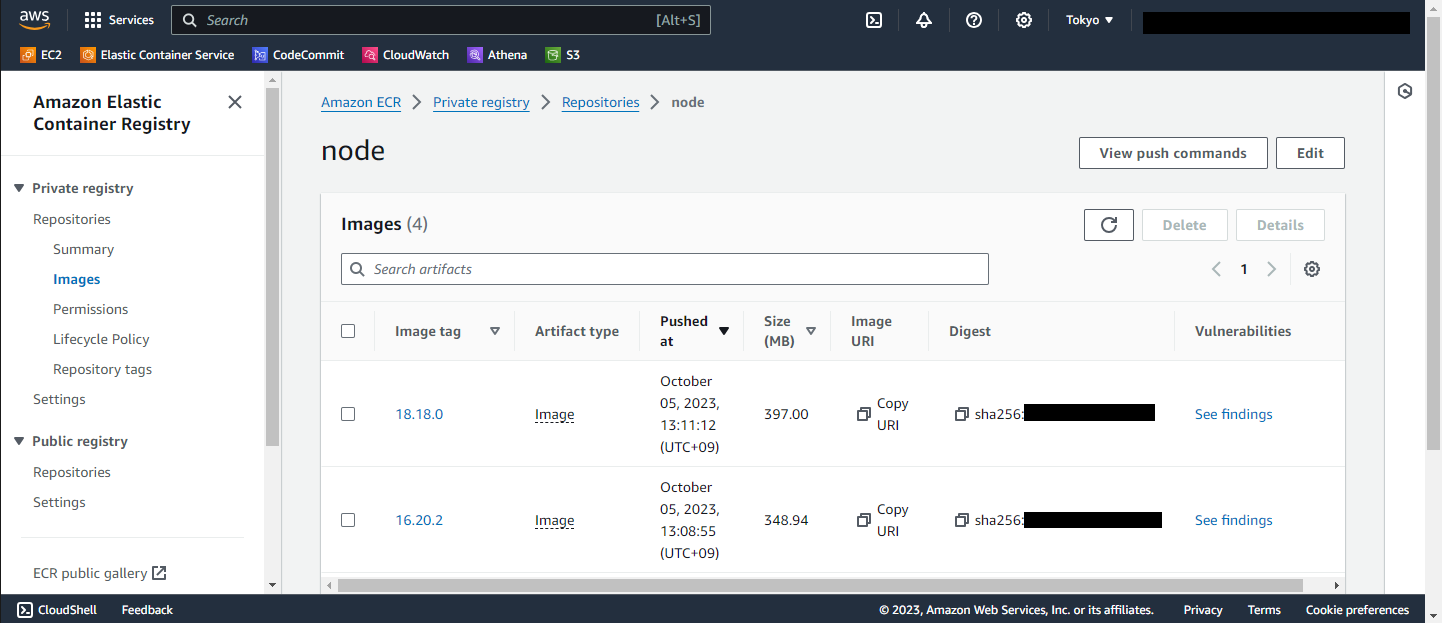1442x623 pixels.
Task: Open Private registry Repositories in sidebar
Action: [x=72, y=219]
